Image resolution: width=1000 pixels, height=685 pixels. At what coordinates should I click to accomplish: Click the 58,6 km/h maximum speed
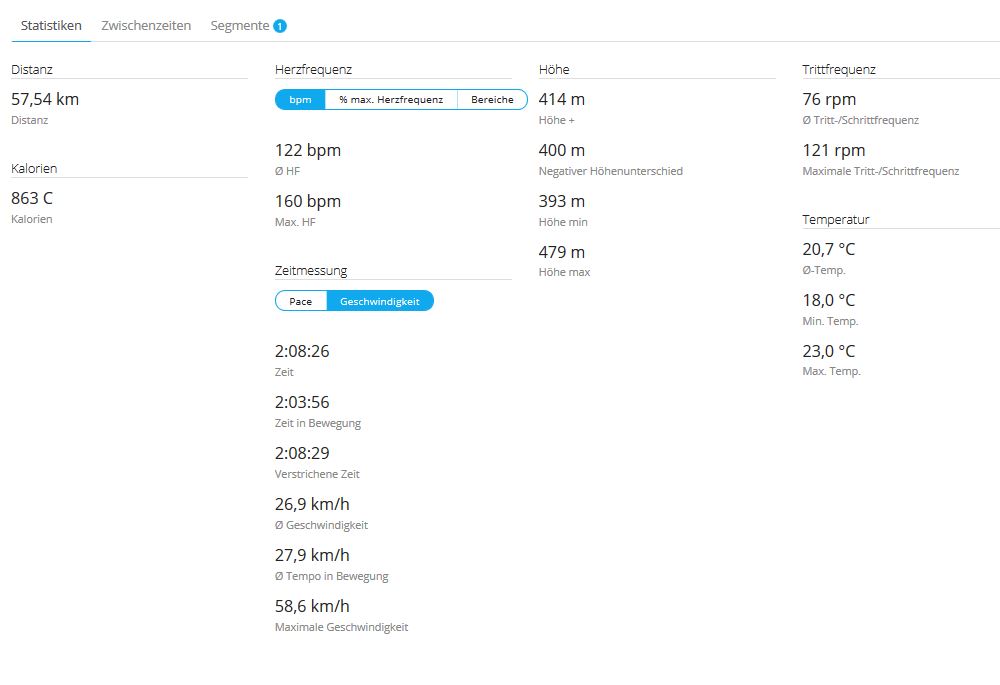coord(312,607)
